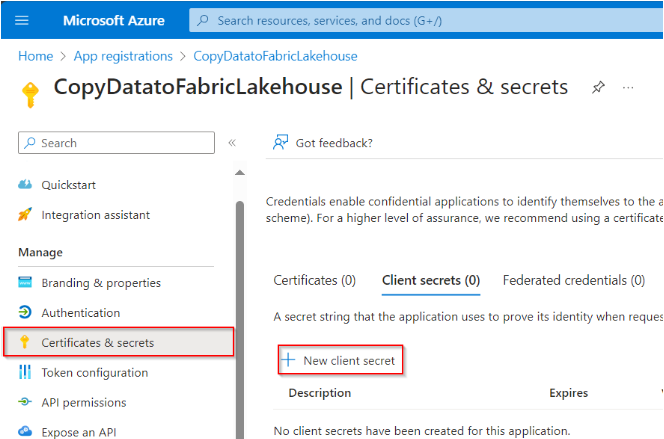Click the search magnifier icon in top bar
This screenshot has width=664, height=439.
(203, 20)
